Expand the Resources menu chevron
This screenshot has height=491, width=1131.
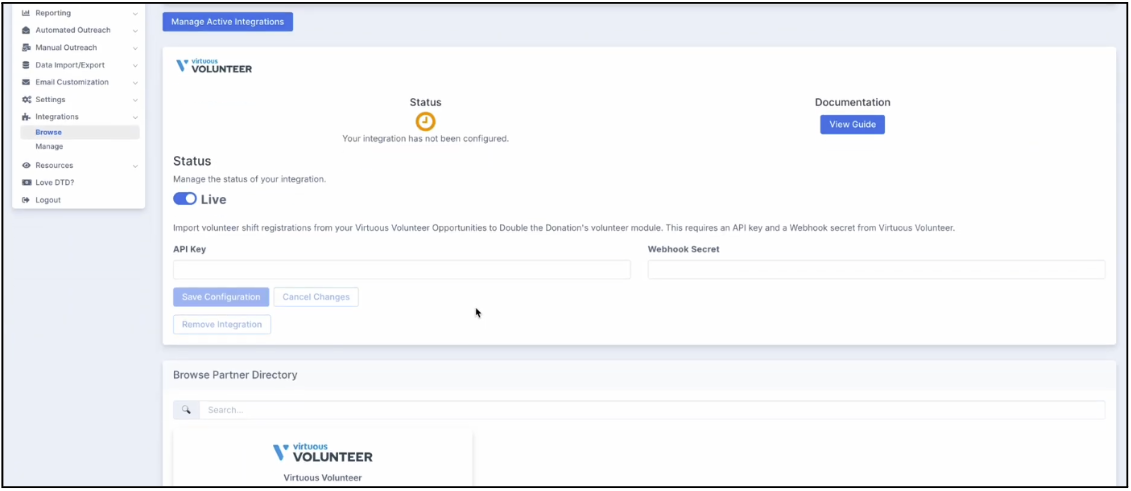(135, 166)
